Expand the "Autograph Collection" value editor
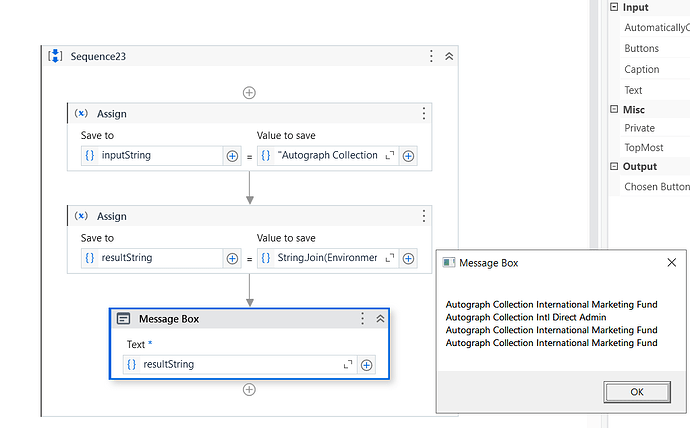This screenshot has width=690, height=428. [391, 156]
